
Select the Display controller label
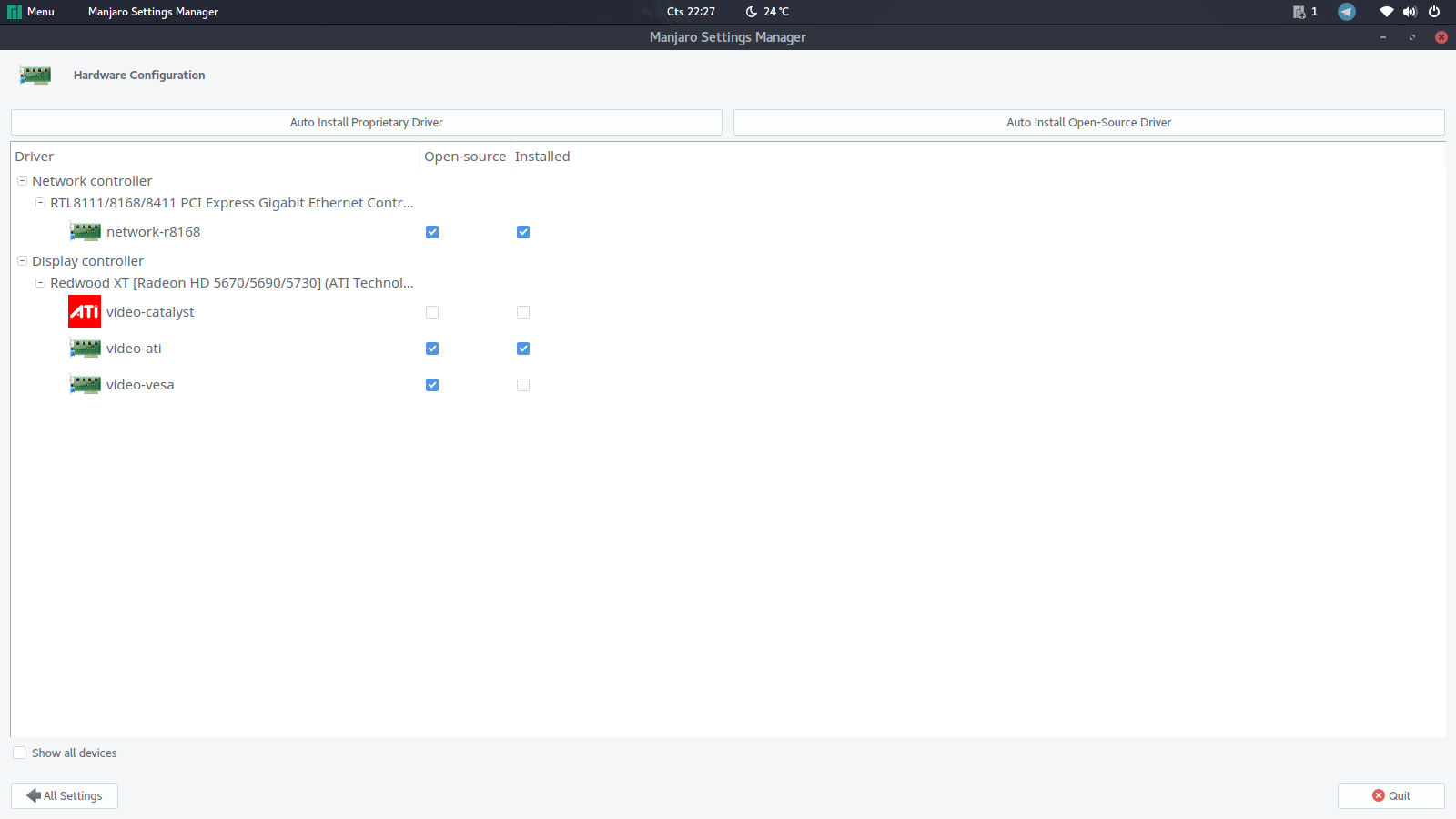click(87, 261)
